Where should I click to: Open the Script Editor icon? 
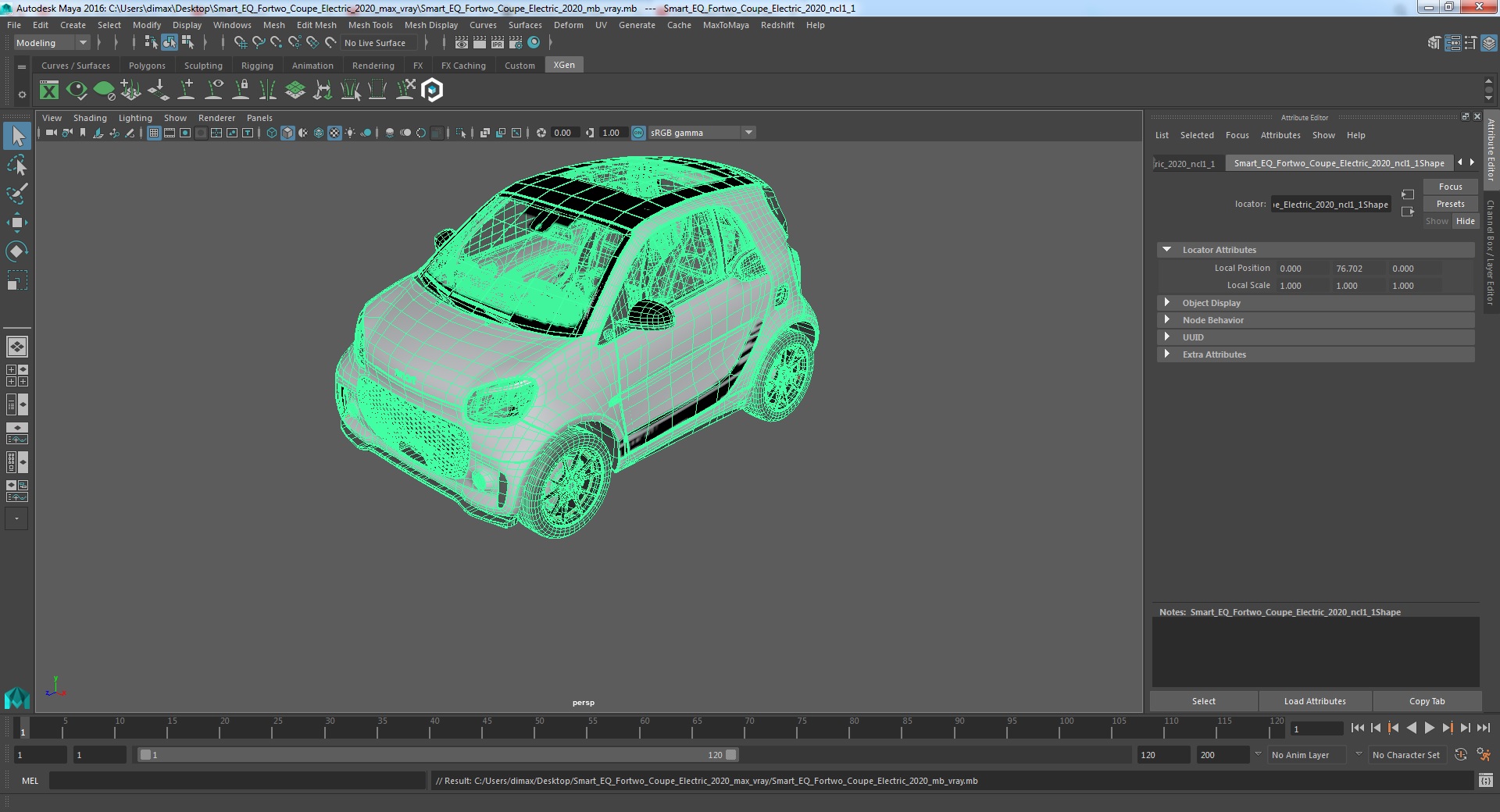pyautogui.click(x=1486, y=780)
